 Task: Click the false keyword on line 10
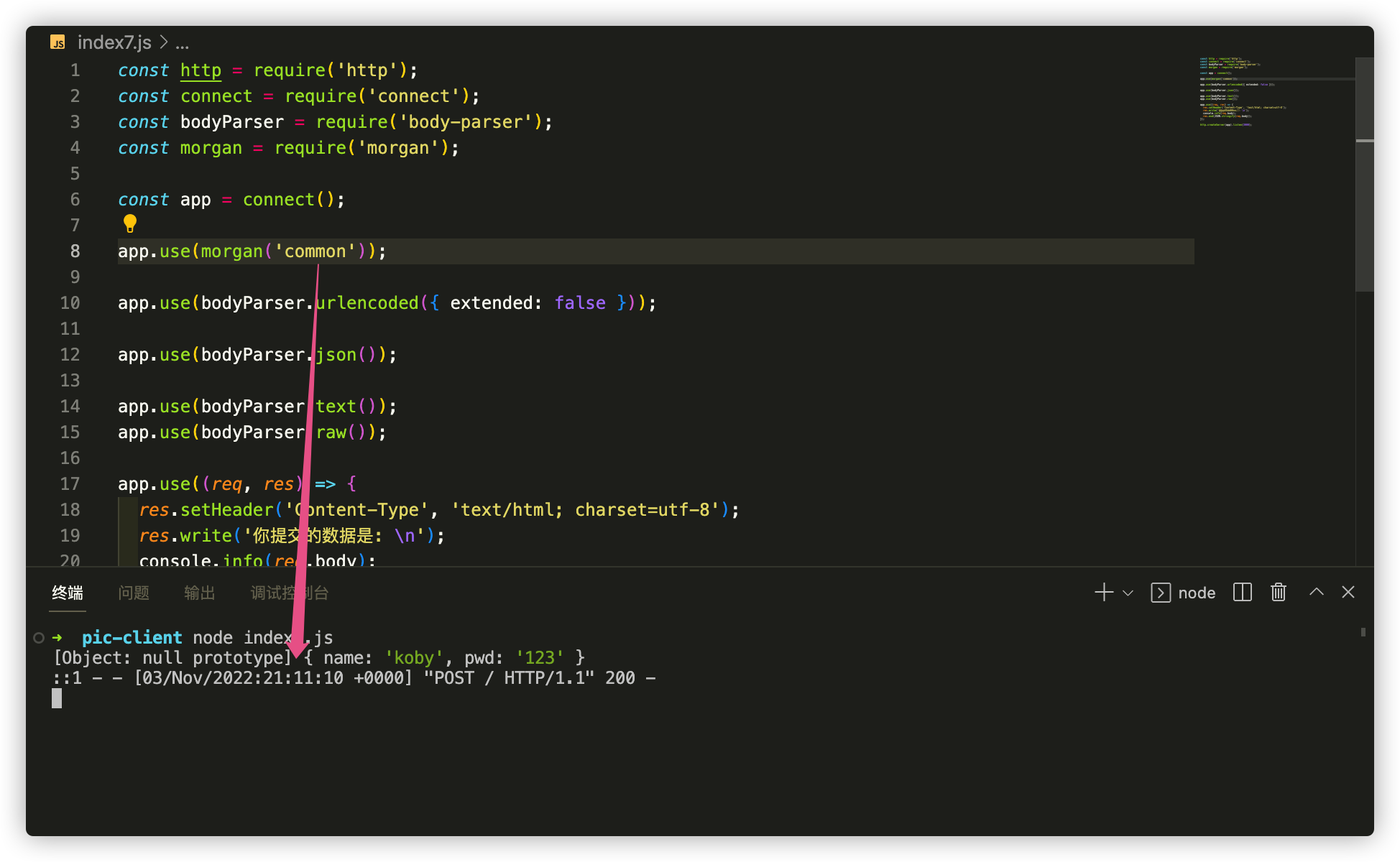[580, 303]
